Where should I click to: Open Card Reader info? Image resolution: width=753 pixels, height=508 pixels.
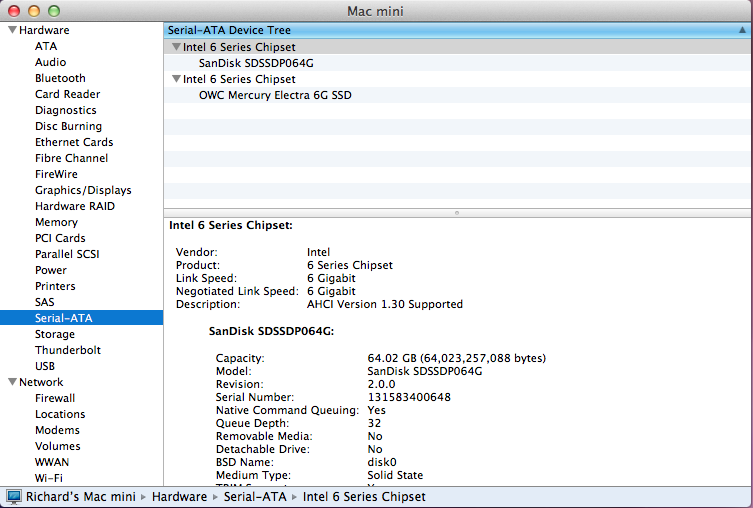[67, 94]
